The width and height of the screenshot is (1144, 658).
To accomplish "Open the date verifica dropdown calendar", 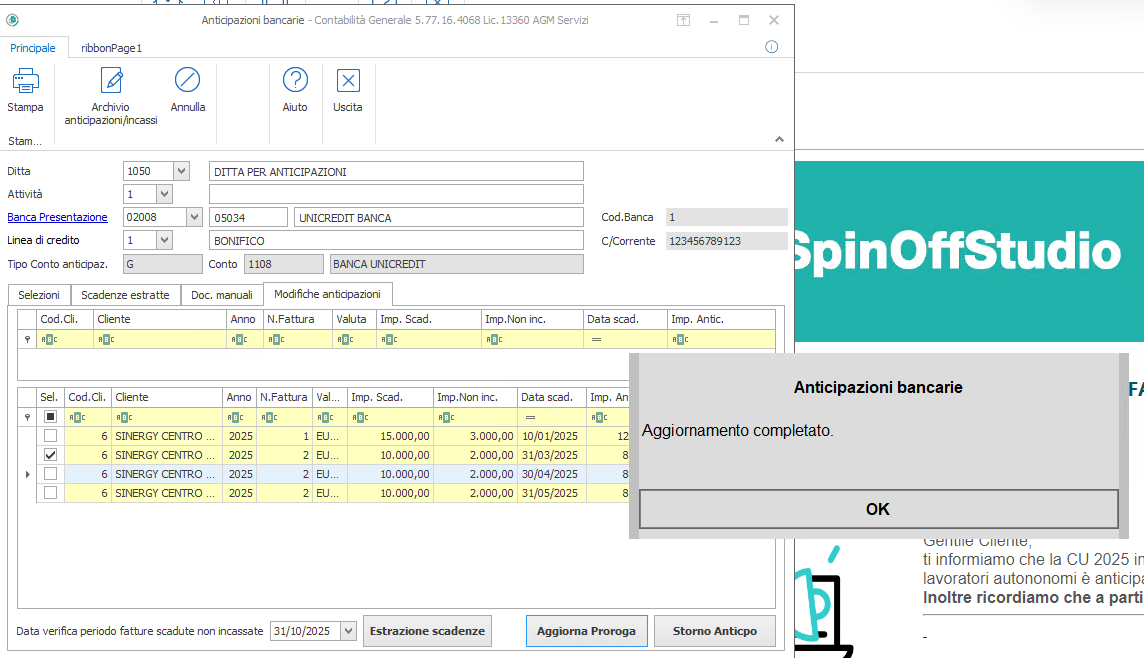I will (x=348, y=631).
